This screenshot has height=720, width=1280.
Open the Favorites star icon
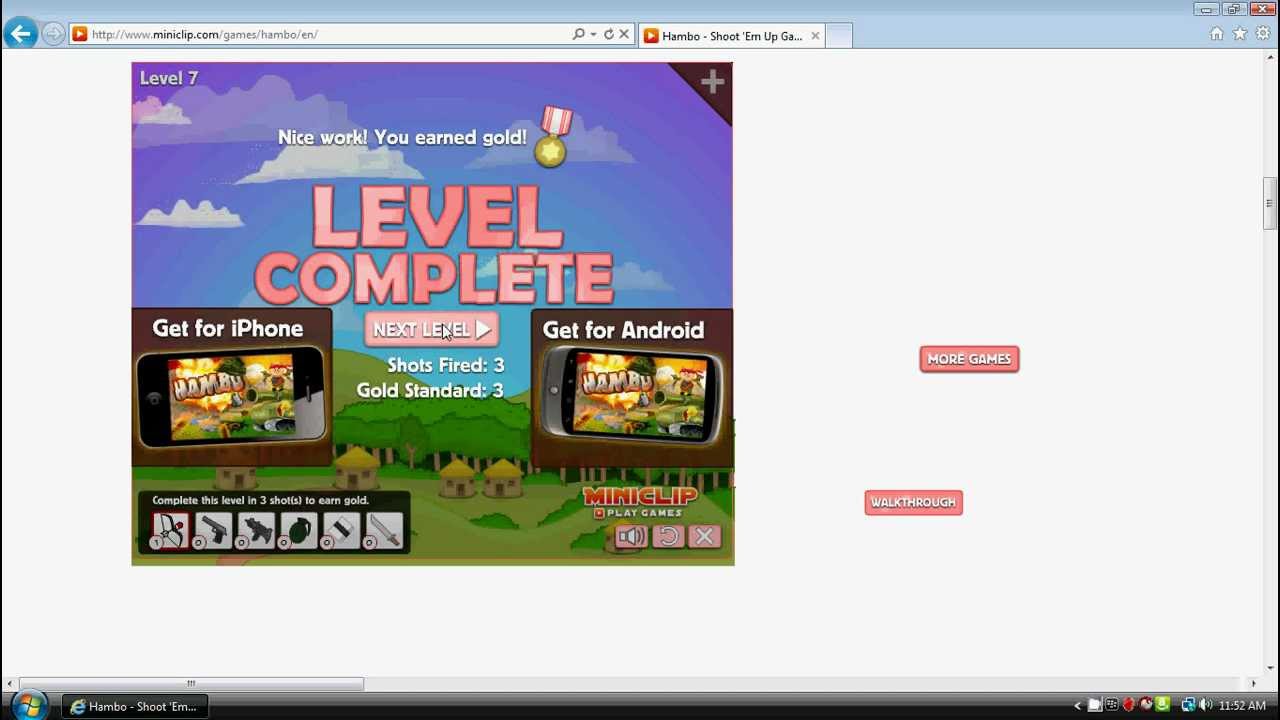point(1240,34)
